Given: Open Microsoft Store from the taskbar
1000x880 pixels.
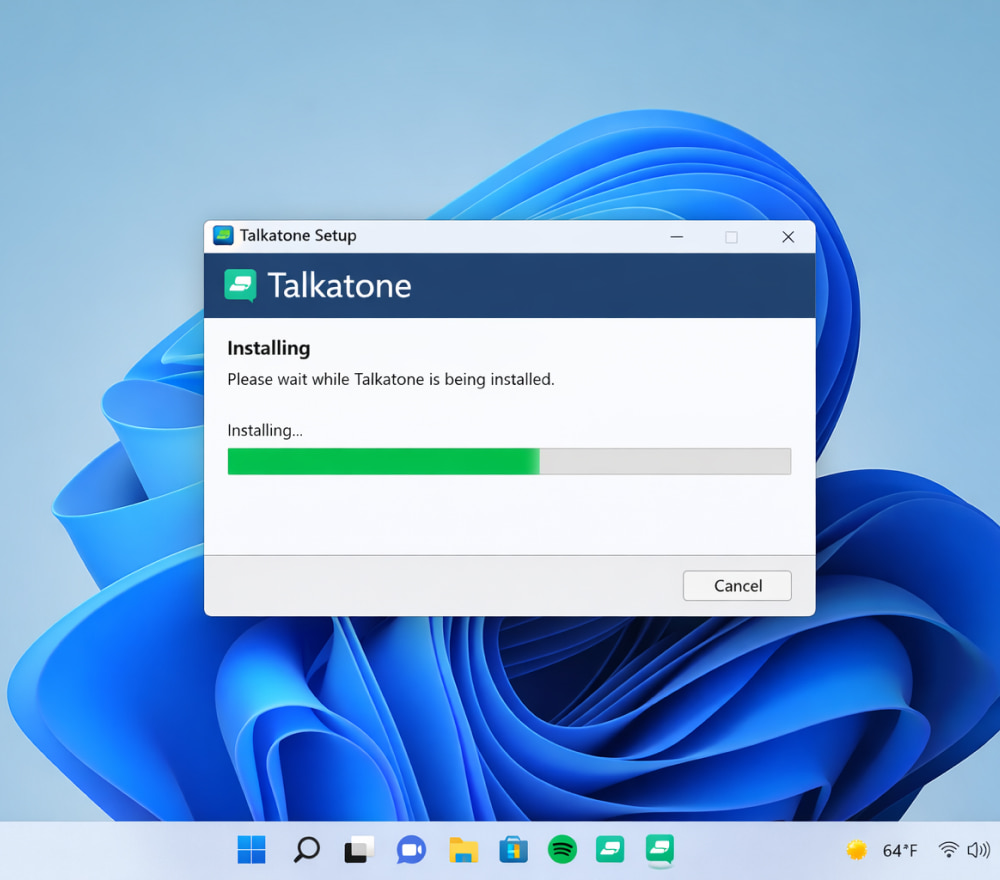Looking at the screenshot, I should click(x=512, y=849).
